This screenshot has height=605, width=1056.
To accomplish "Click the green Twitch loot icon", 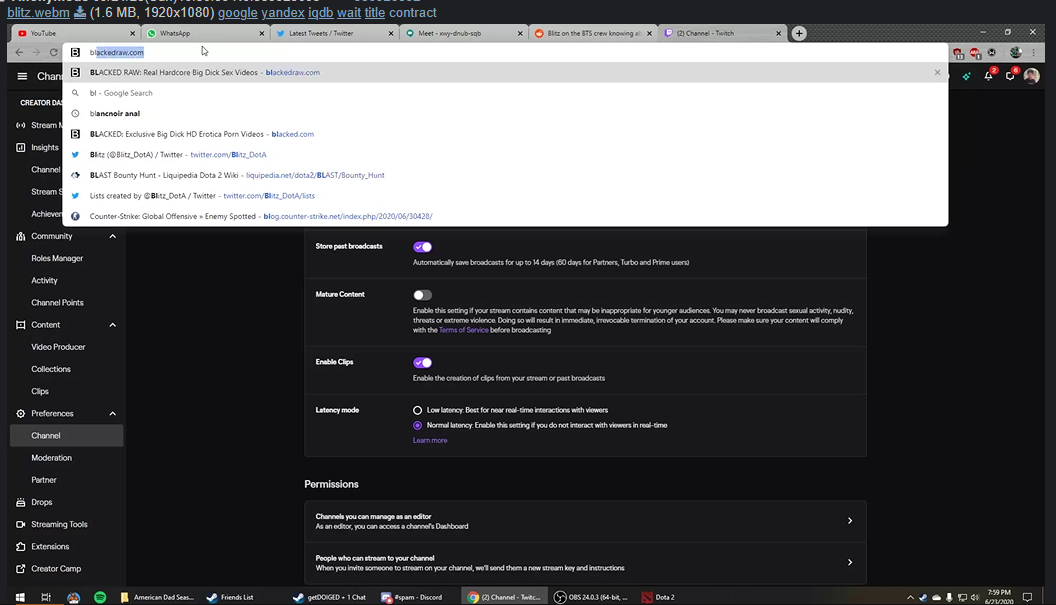I will (x=966, y=76).
